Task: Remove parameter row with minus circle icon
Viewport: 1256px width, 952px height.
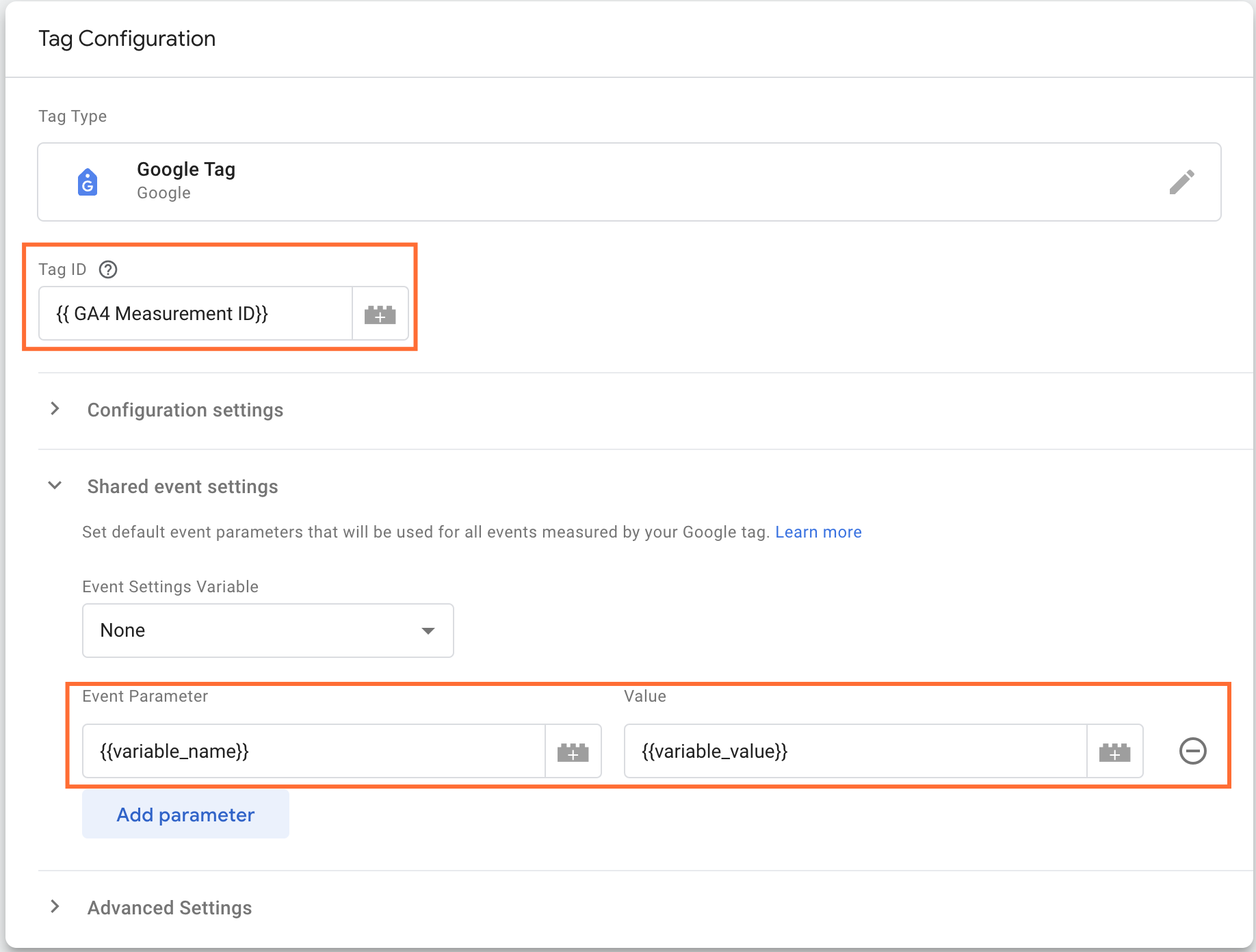Action: coord(1193,751)
